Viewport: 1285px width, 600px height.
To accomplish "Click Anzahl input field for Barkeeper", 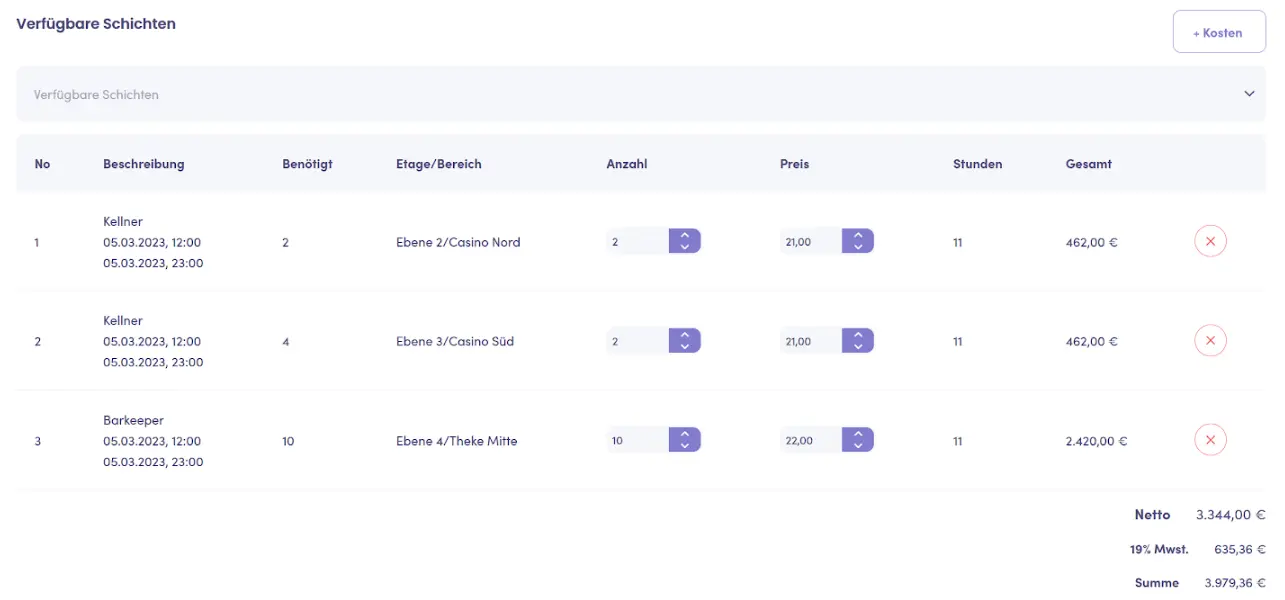I will [636, 440].
